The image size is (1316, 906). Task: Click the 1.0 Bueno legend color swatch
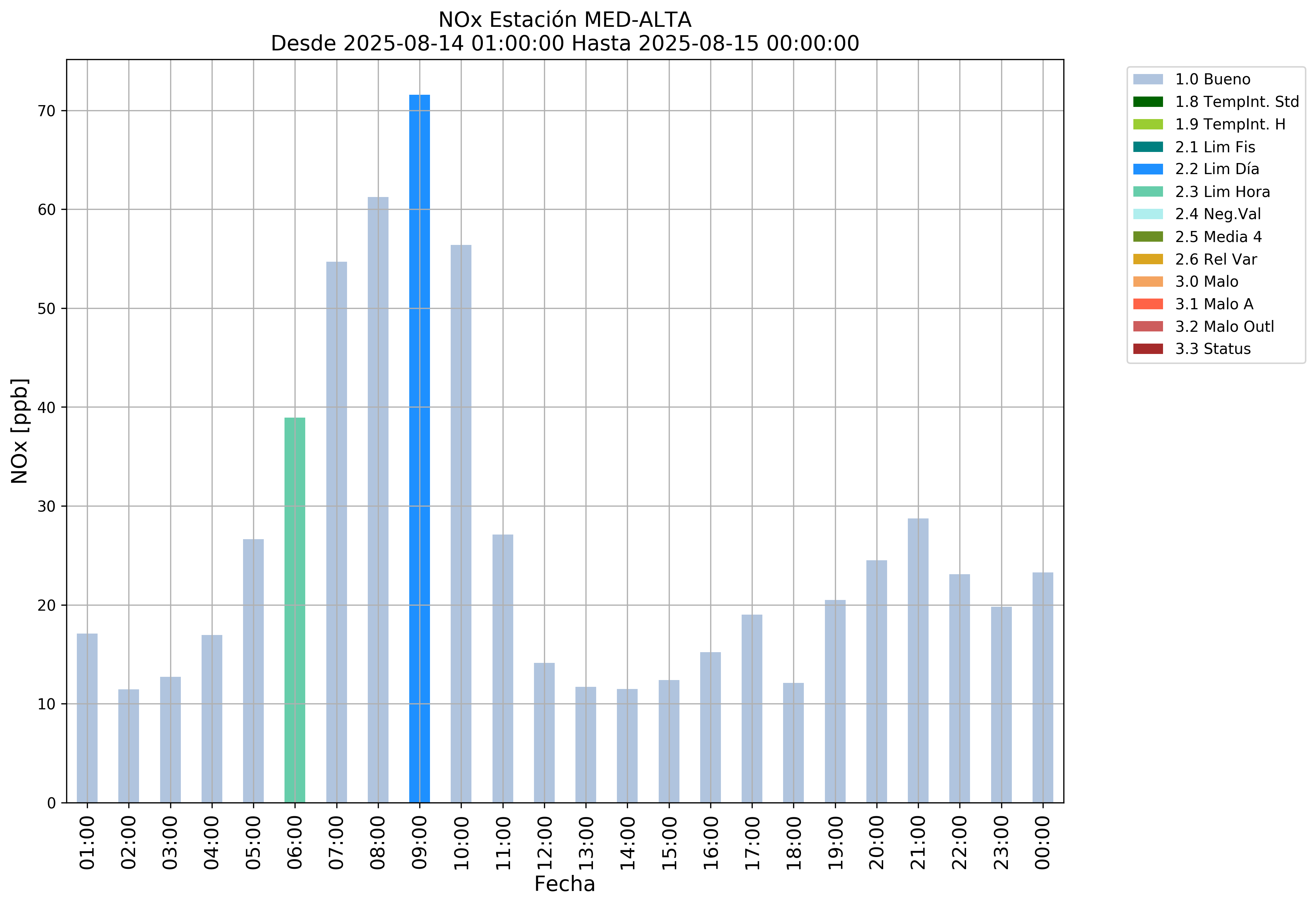(1147, 79)
